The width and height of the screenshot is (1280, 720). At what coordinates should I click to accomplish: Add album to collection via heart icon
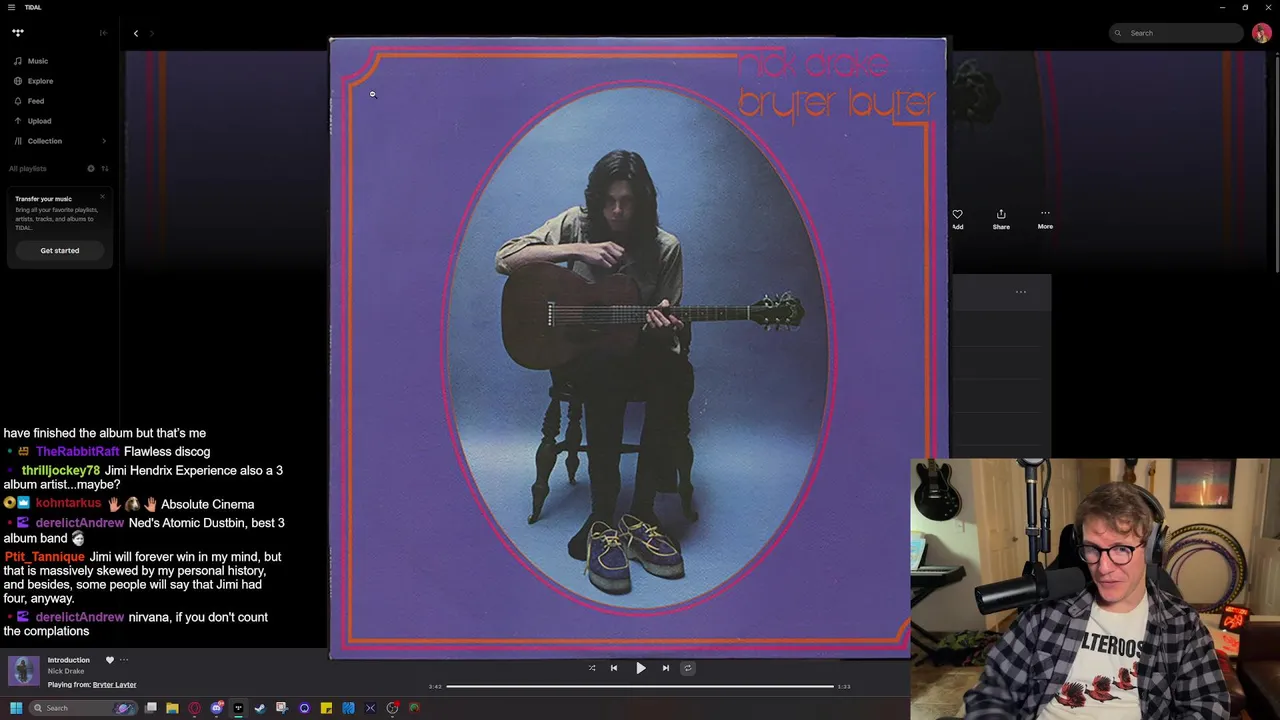coord(957,218)
